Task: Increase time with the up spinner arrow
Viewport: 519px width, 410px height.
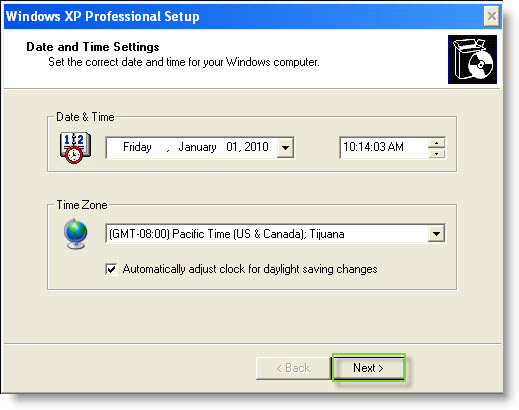Action: (436, 143)
